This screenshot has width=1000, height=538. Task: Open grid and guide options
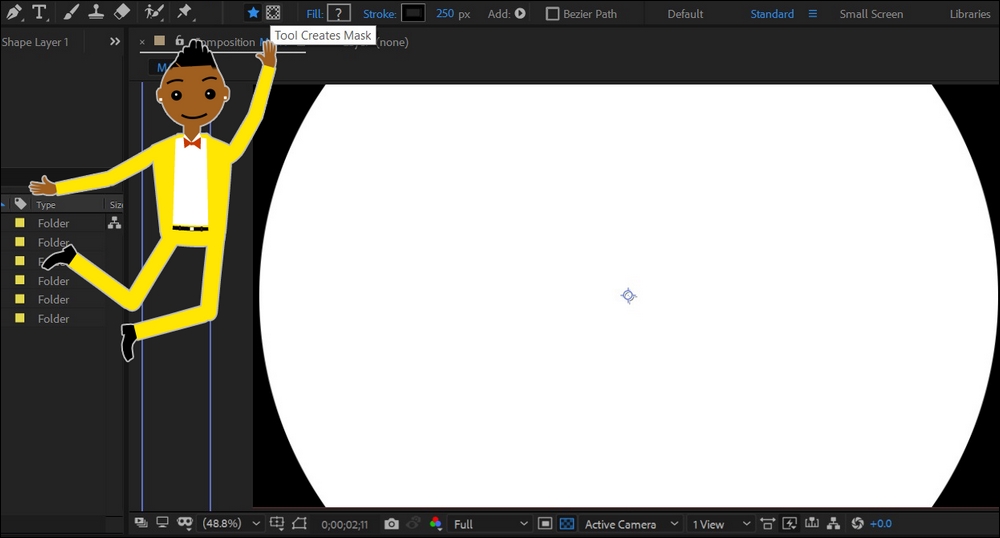pos(277,523)
